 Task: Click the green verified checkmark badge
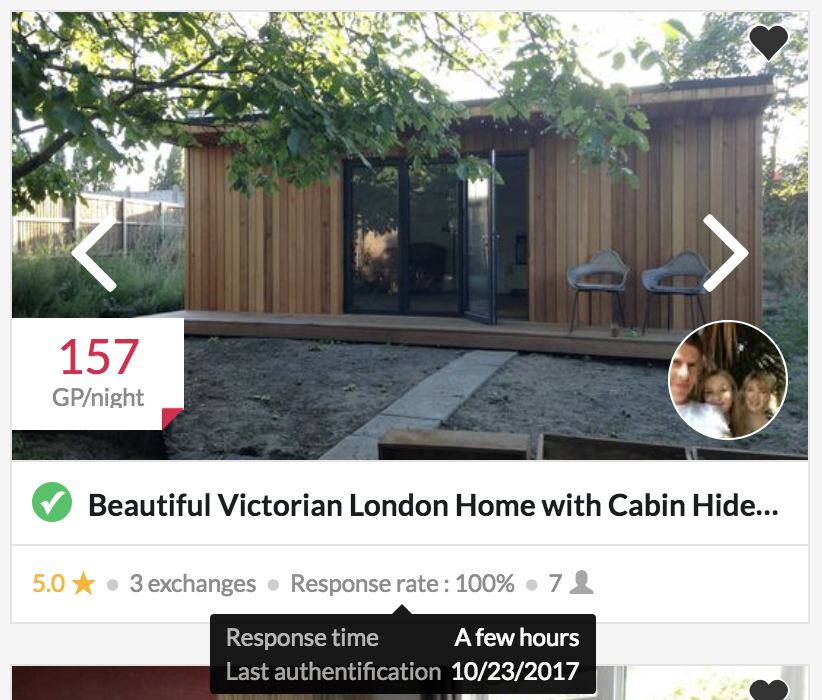pyautogui.click(x=52, y=502)
